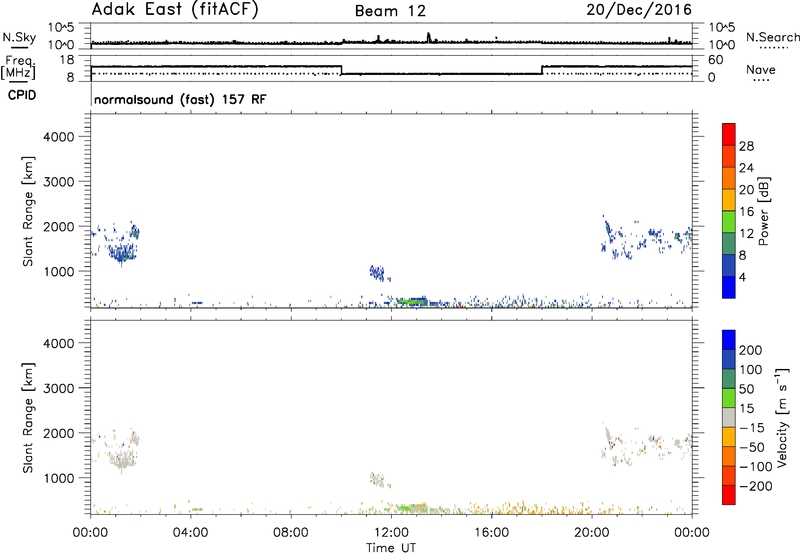
Task: Click the '18' frequency axis tick
Action: pyautogui.click(x=67, y=60)
